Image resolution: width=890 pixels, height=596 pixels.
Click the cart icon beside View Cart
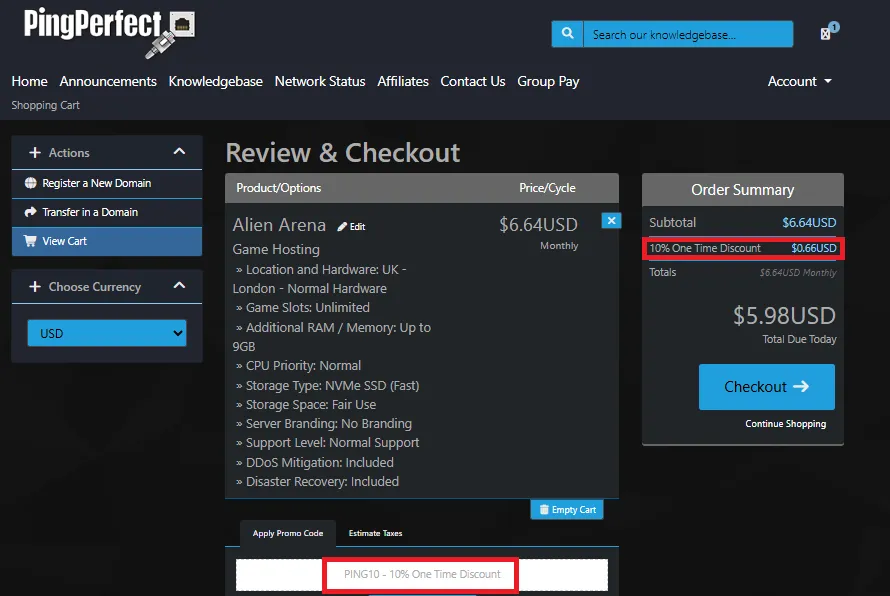[31, 241]
